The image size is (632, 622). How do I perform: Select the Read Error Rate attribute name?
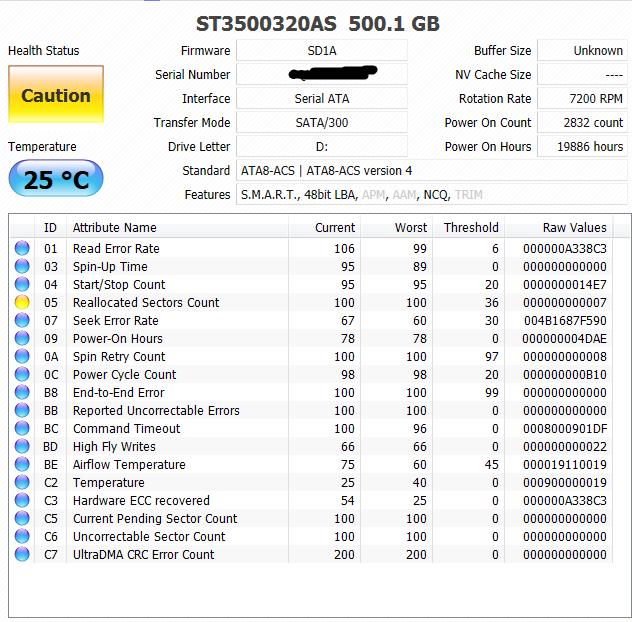(116, 248)
